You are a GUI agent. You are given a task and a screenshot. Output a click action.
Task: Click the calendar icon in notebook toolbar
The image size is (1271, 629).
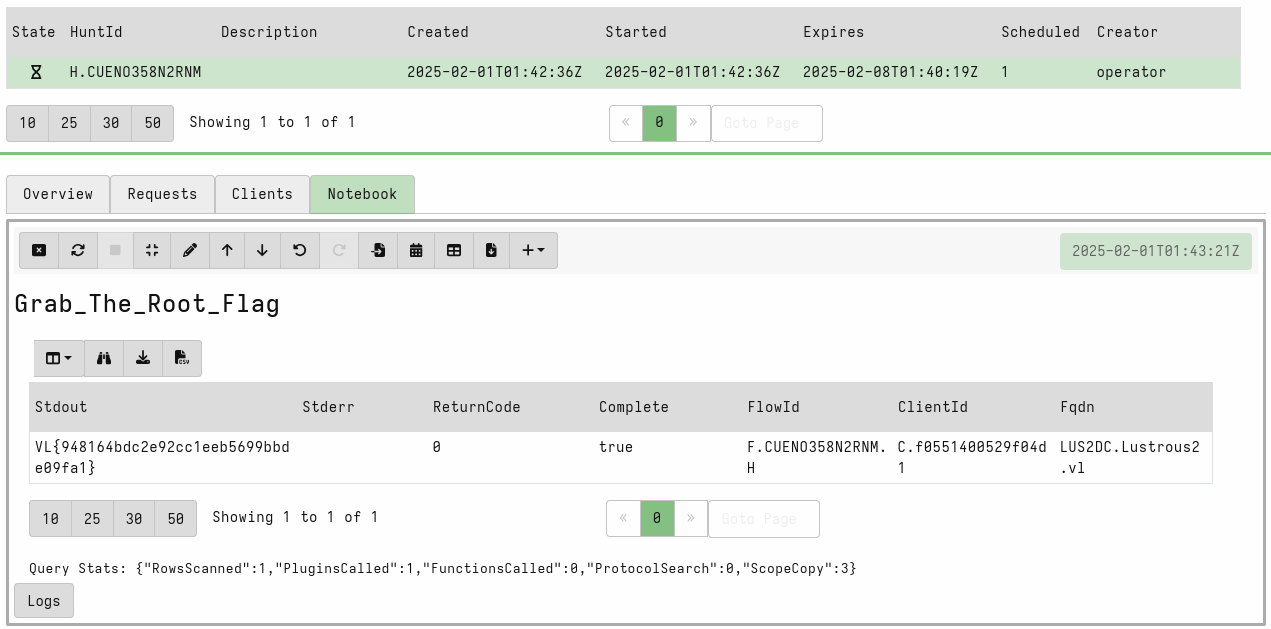(416, 251)
